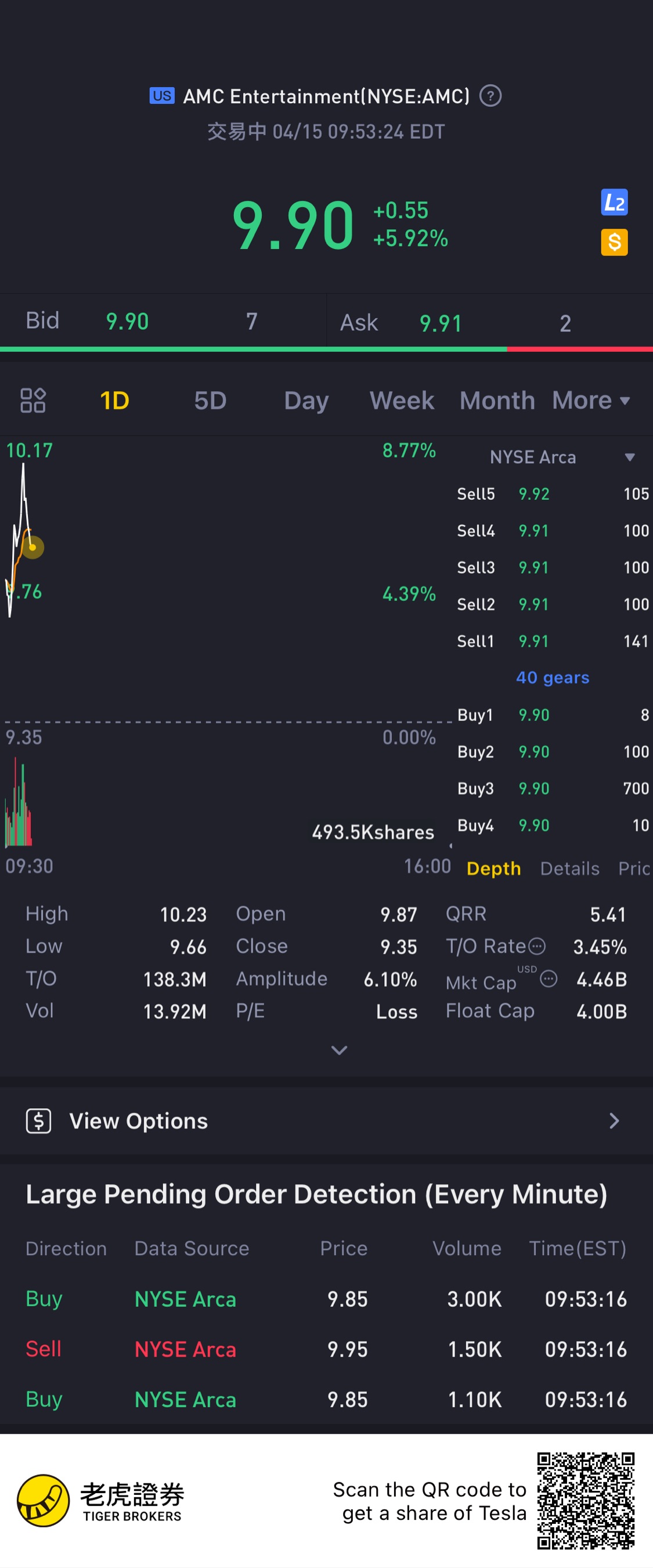Tap the +5.92% change value

click(x=411, y=239)
